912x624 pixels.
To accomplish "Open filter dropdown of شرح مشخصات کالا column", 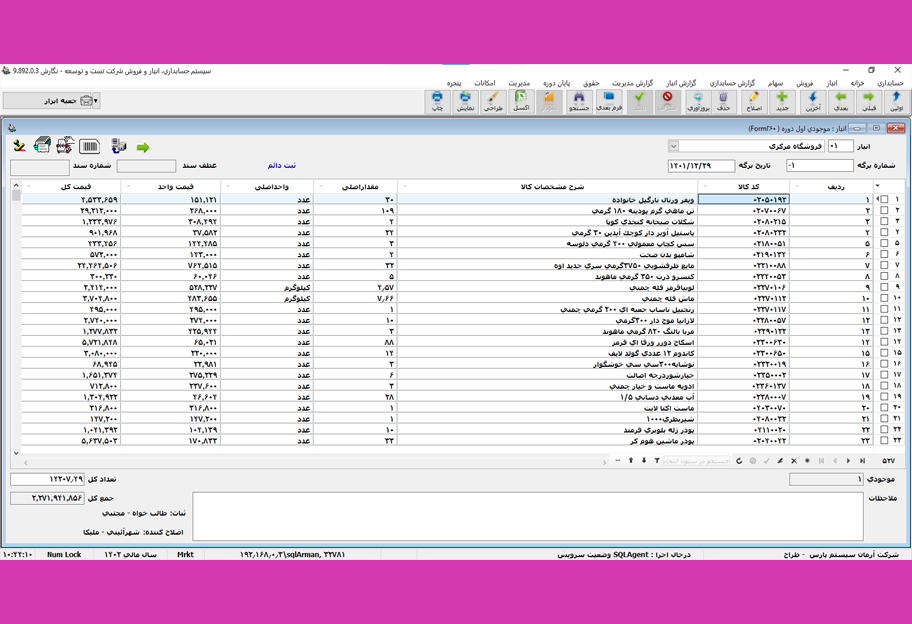I will click(x=405, y=187).
